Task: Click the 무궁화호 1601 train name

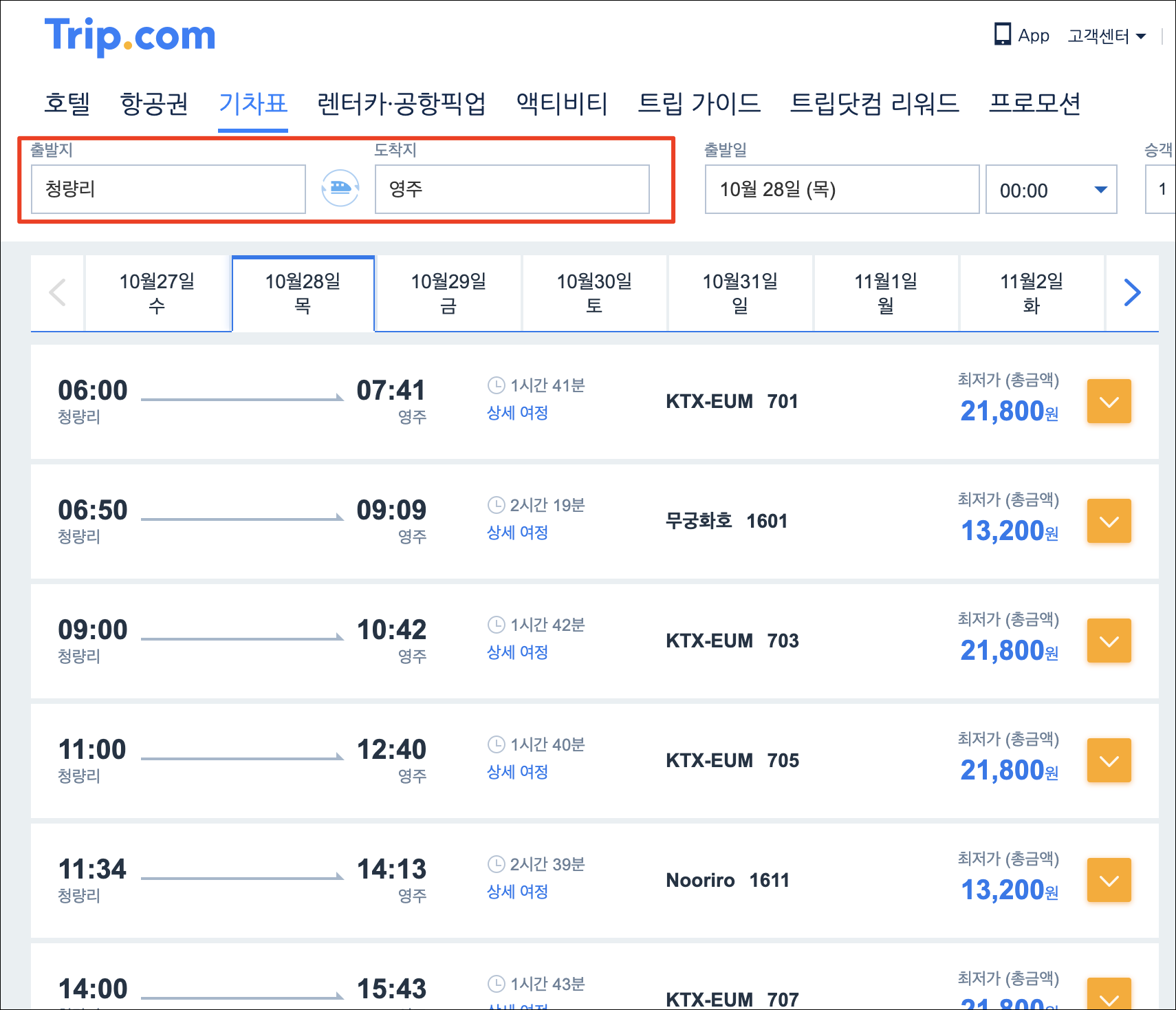Action: [x=726, y=521]
